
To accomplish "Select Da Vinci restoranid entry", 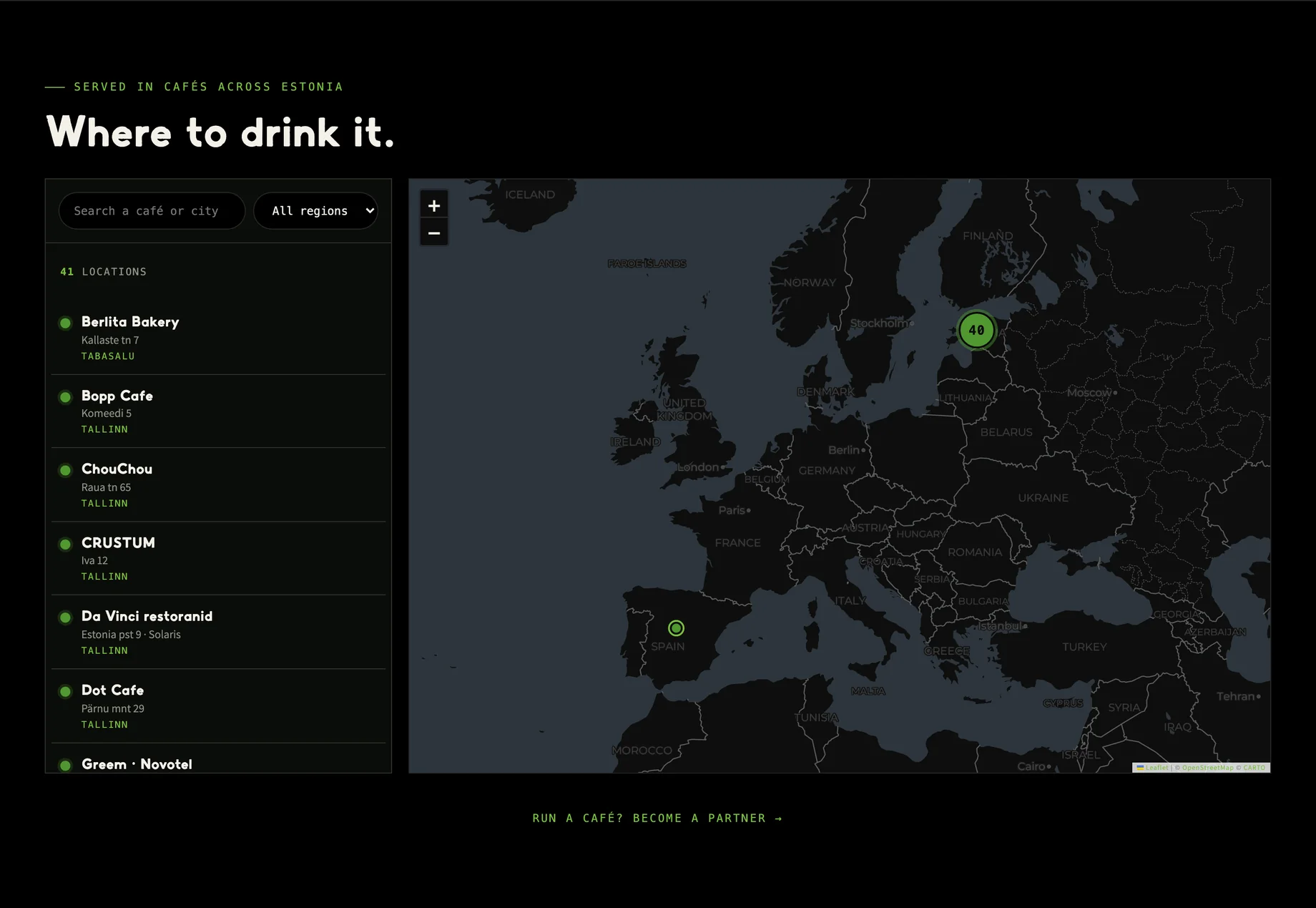I will point(218,633).
